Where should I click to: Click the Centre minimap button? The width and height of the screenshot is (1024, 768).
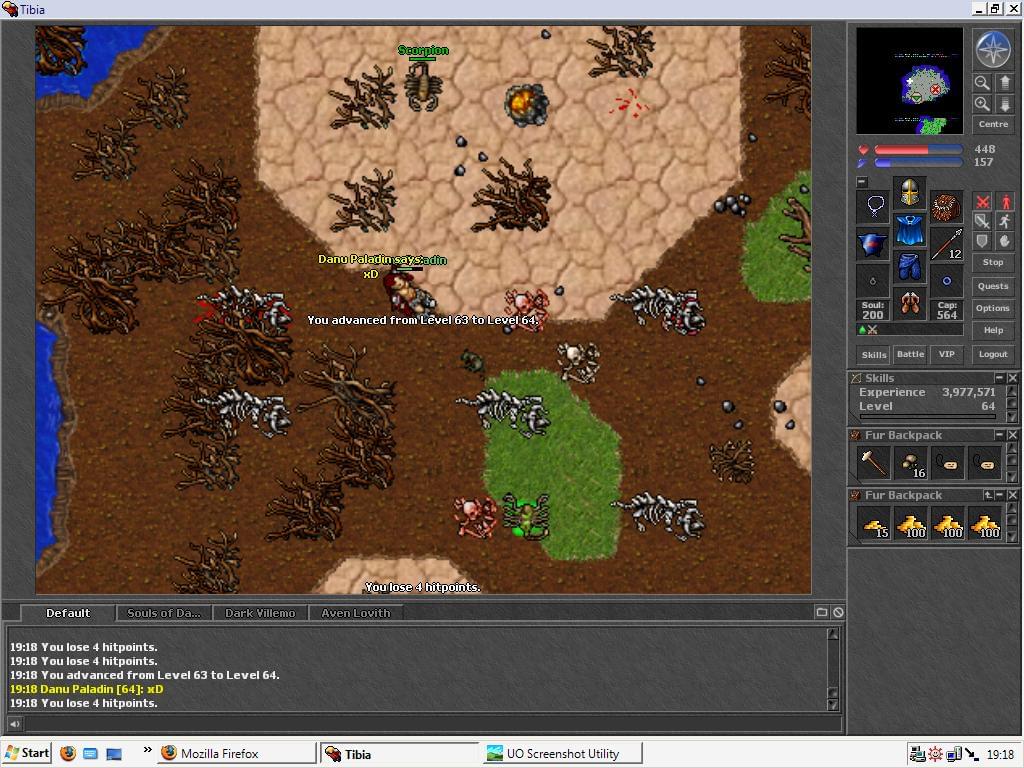click(x=993, y=124)
